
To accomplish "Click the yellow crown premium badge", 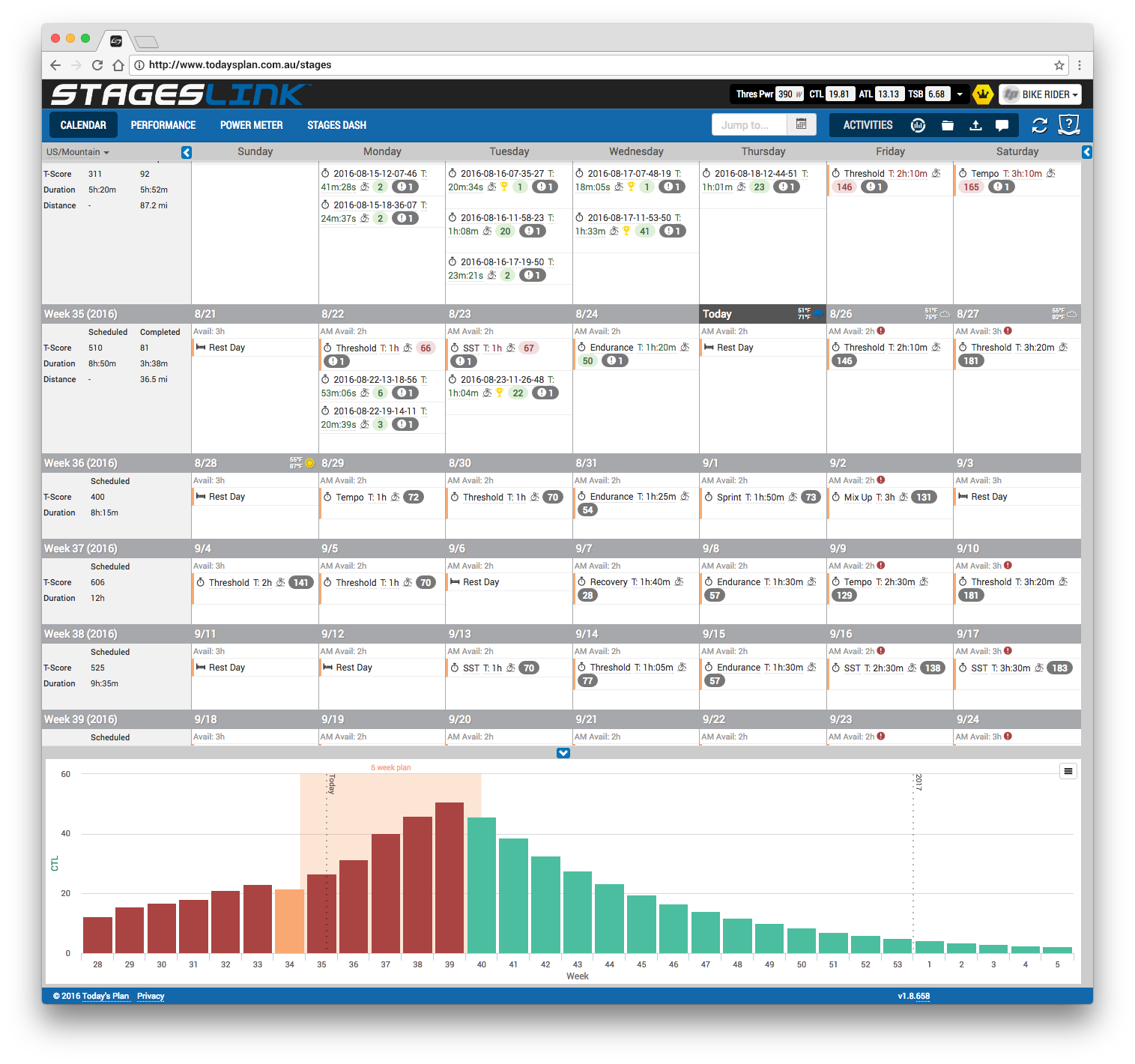I will 982,94.
